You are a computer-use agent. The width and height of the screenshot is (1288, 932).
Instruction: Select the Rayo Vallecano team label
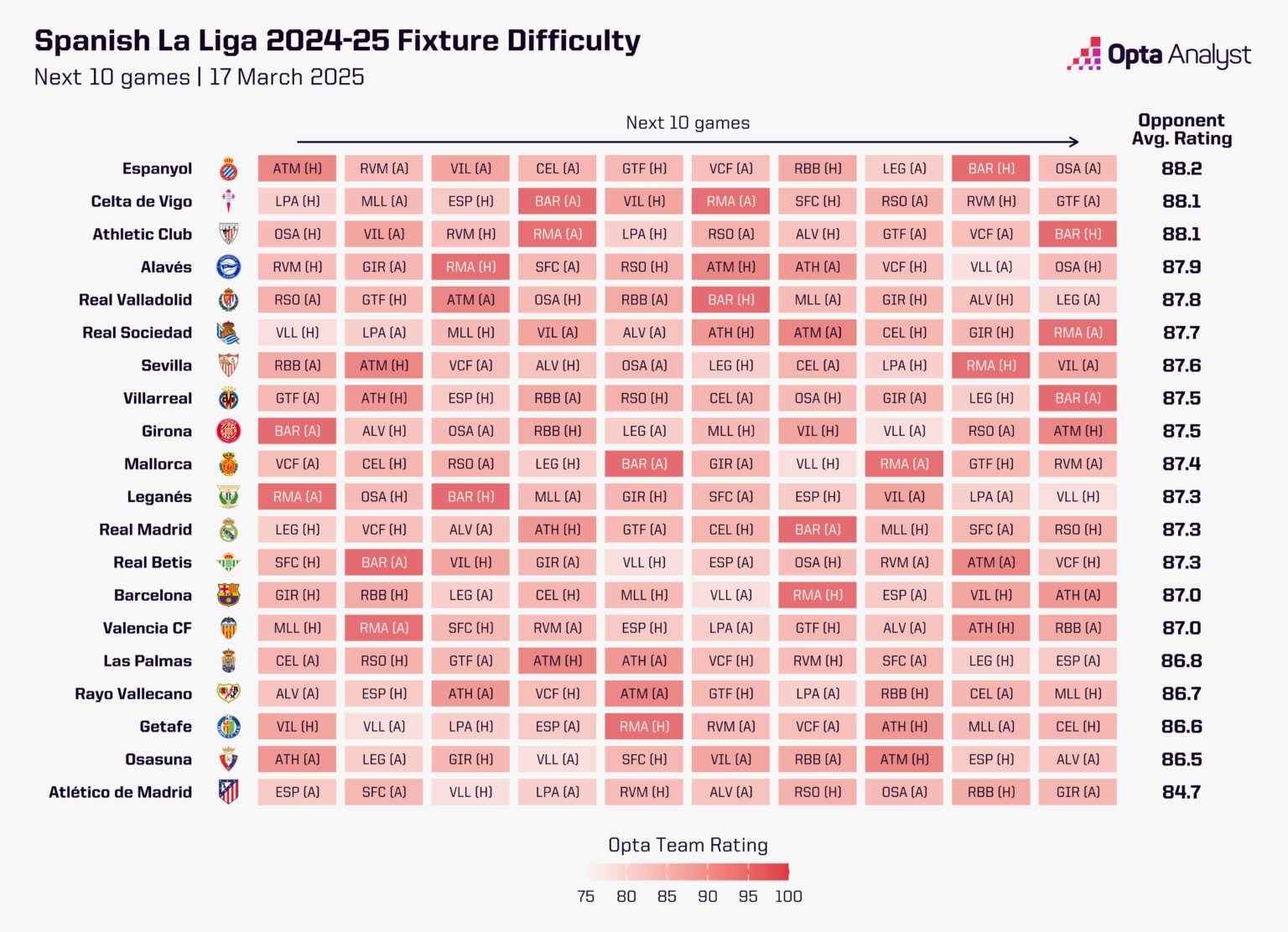(133, 694)
